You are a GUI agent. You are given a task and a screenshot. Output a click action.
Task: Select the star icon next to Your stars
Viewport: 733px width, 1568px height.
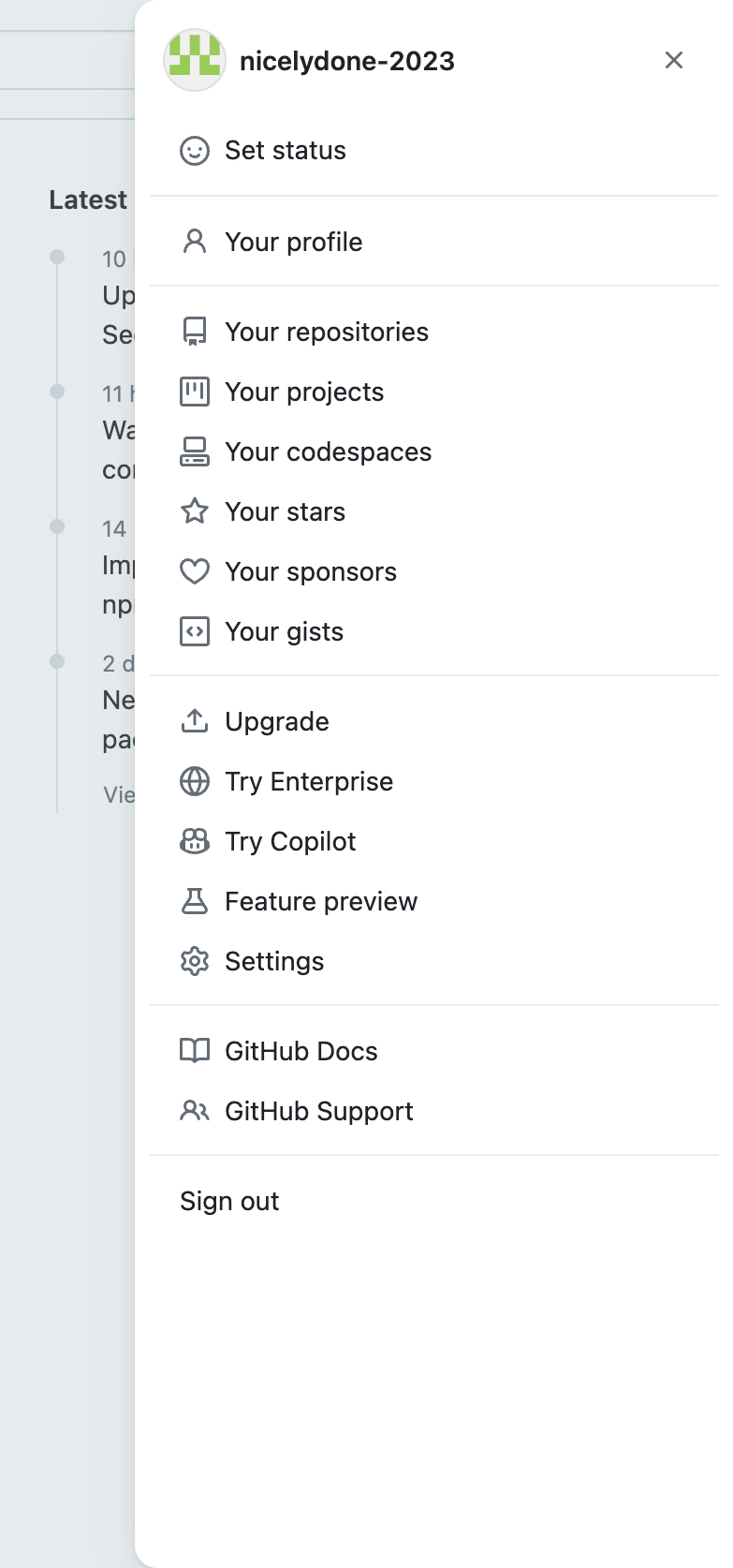pyautogui.click(x=195, y=511)
